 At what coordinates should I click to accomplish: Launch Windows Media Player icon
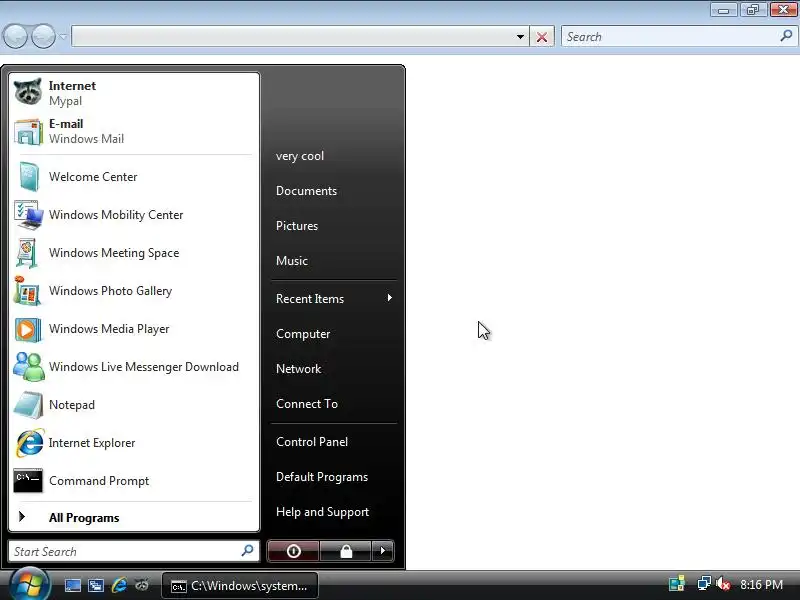point(28,329)
